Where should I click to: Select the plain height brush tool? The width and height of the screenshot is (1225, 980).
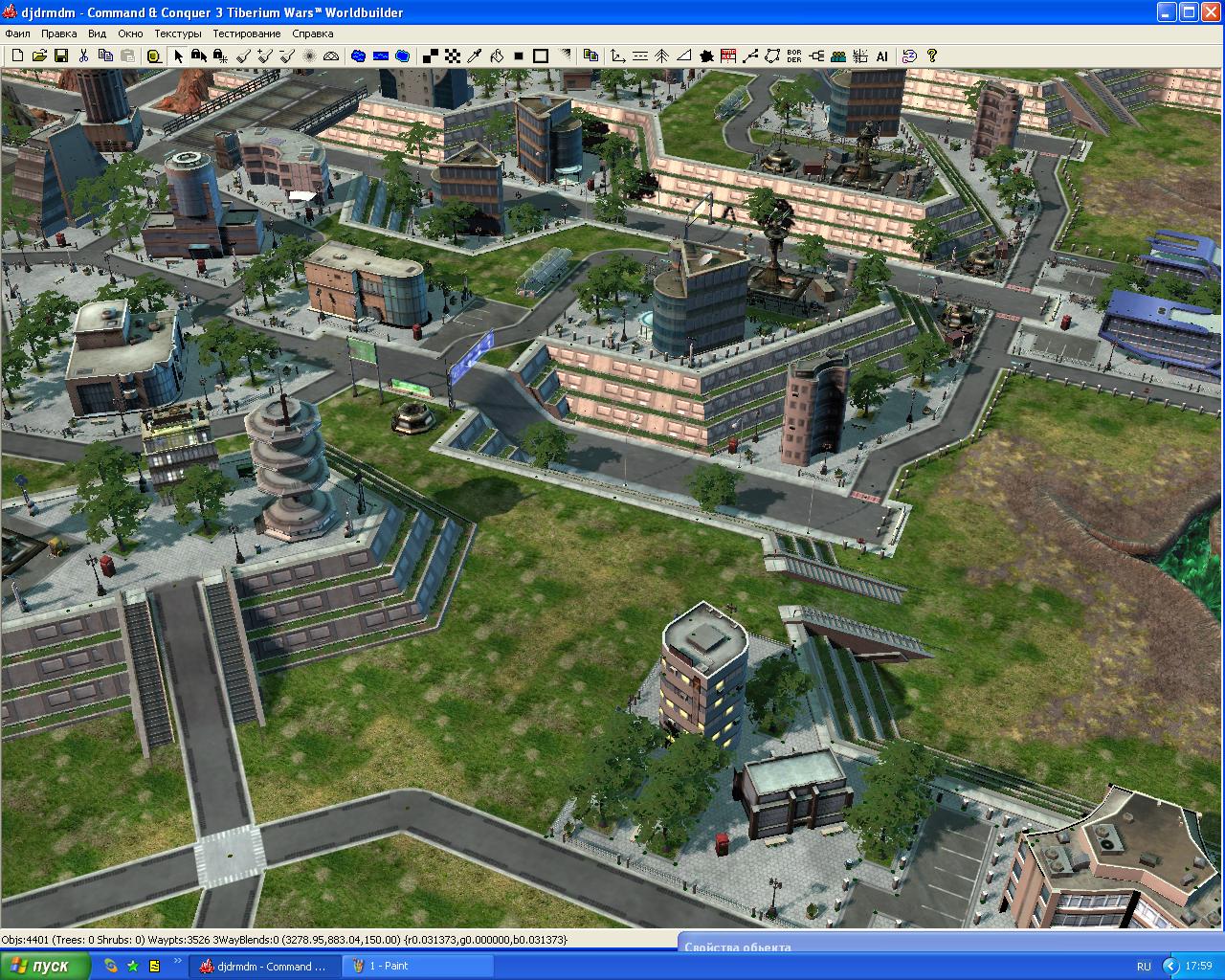click(x=243, y=56)
